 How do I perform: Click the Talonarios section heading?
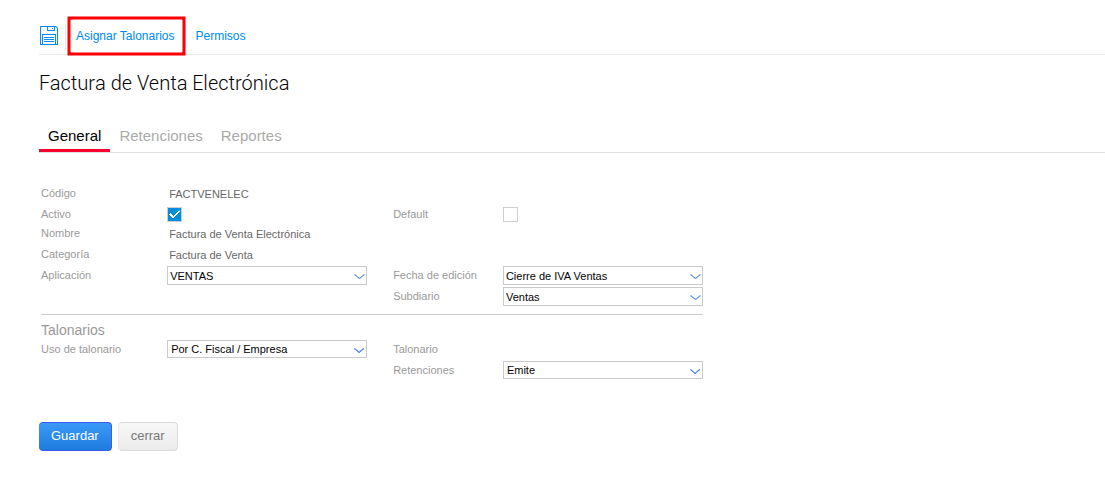pos(73,329)
